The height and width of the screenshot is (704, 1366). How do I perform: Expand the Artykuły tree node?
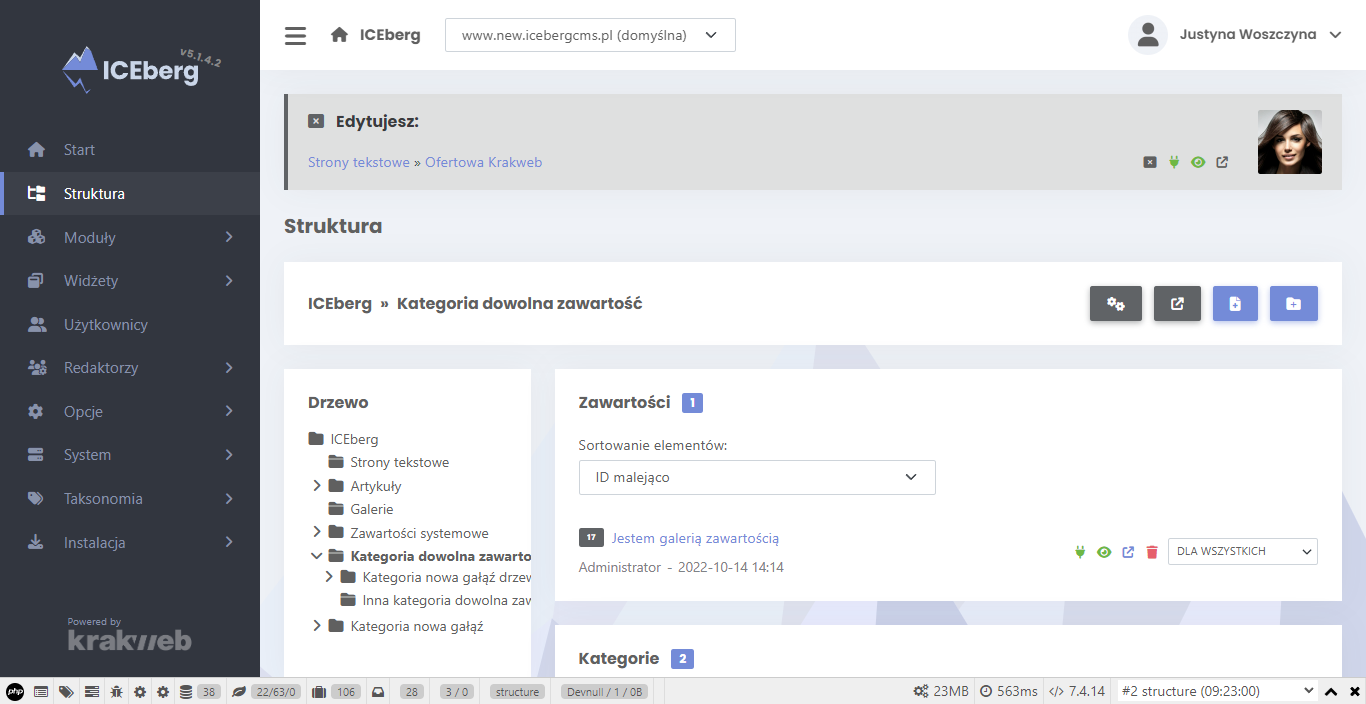pyautogui.click(x=317, y=486)
